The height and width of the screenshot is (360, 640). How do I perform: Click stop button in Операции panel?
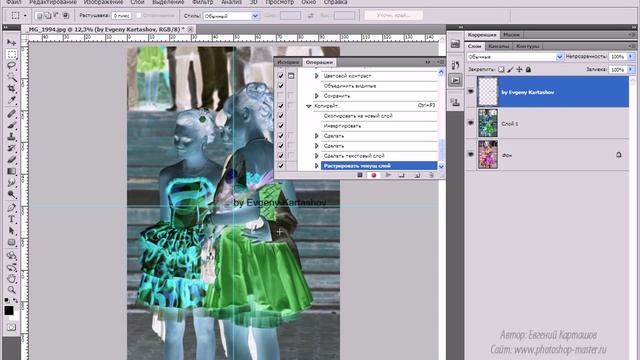(x=360, y=175)
